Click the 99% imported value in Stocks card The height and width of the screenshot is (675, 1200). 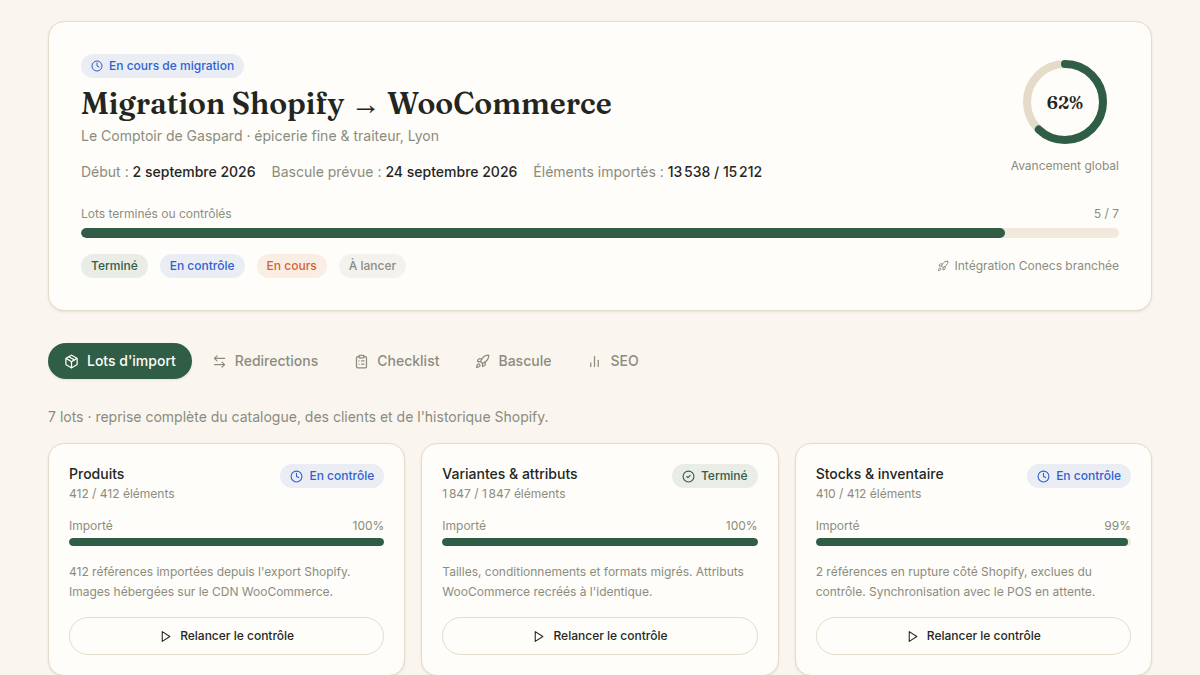coord(1117,526)
